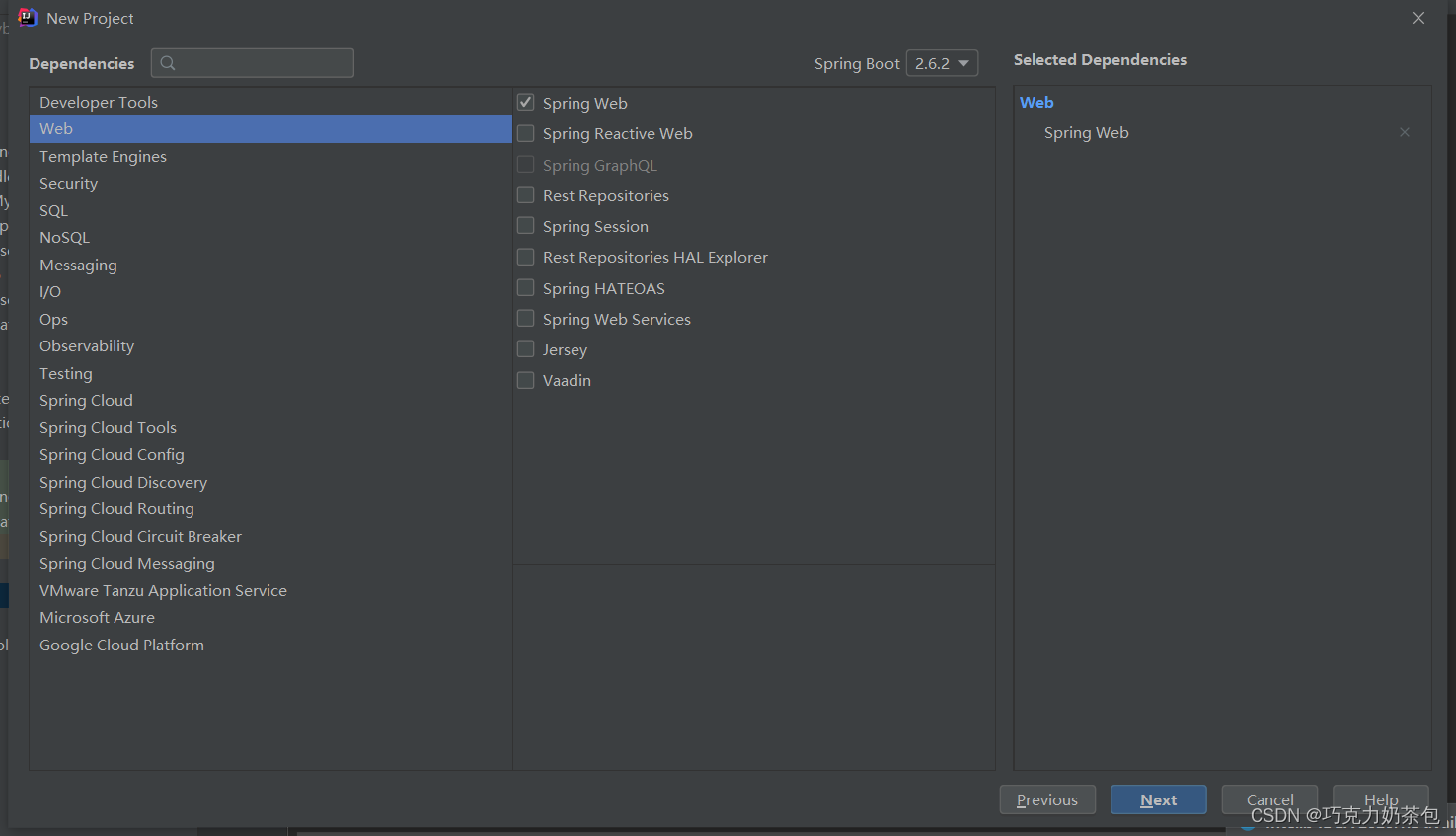Check the Spring Web Services dependency
Screen dimensions: 1456x836
click(x=525, y=318)
